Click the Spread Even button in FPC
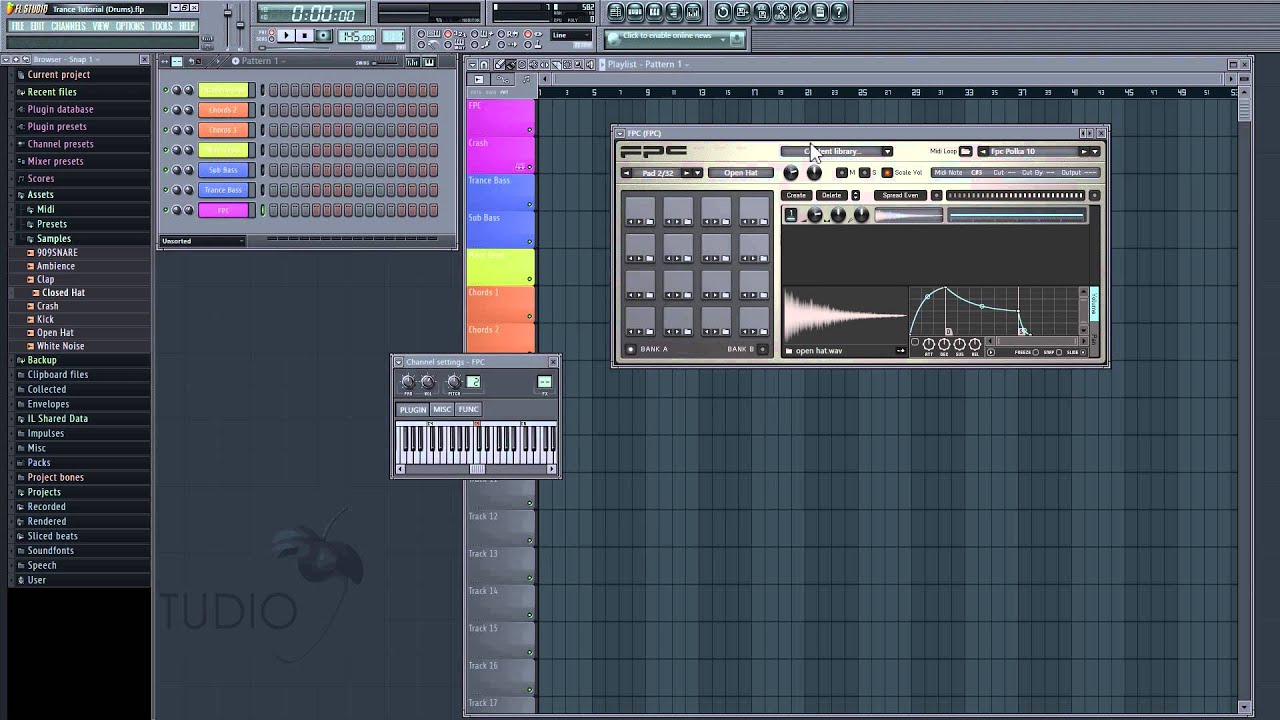Image resolution: width=1280 pixels, height=720 pixels. (x=900, y=195)
